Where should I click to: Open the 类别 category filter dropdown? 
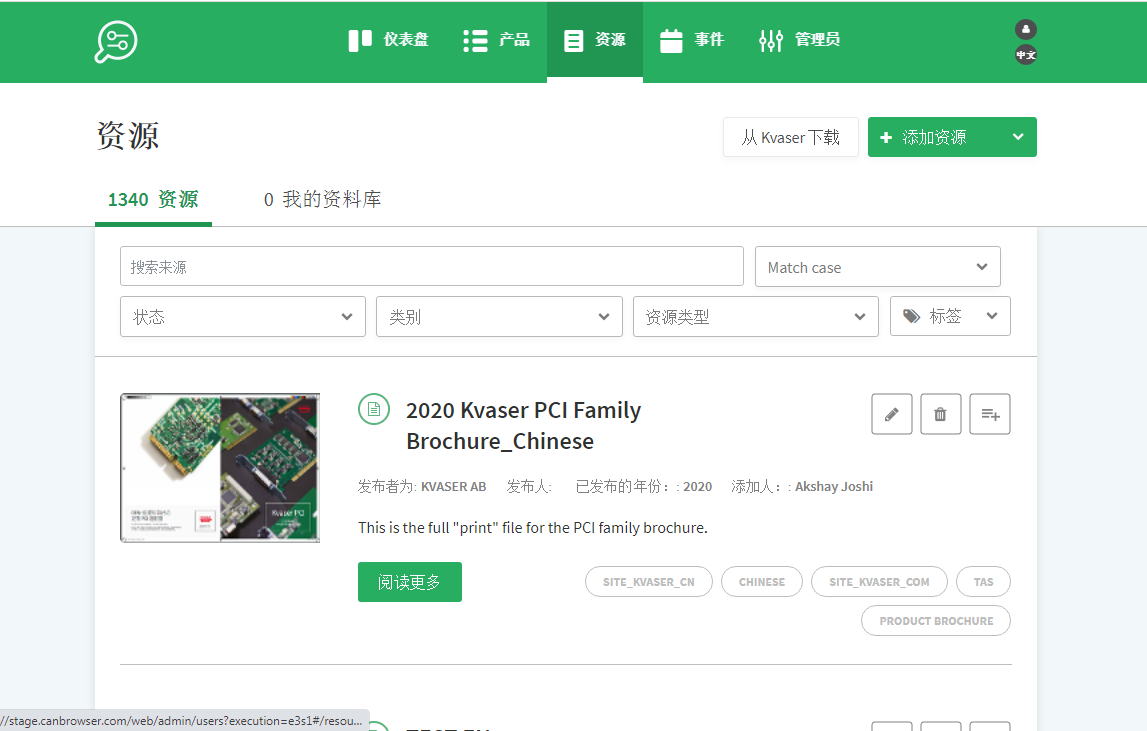(x=499, y=317)
